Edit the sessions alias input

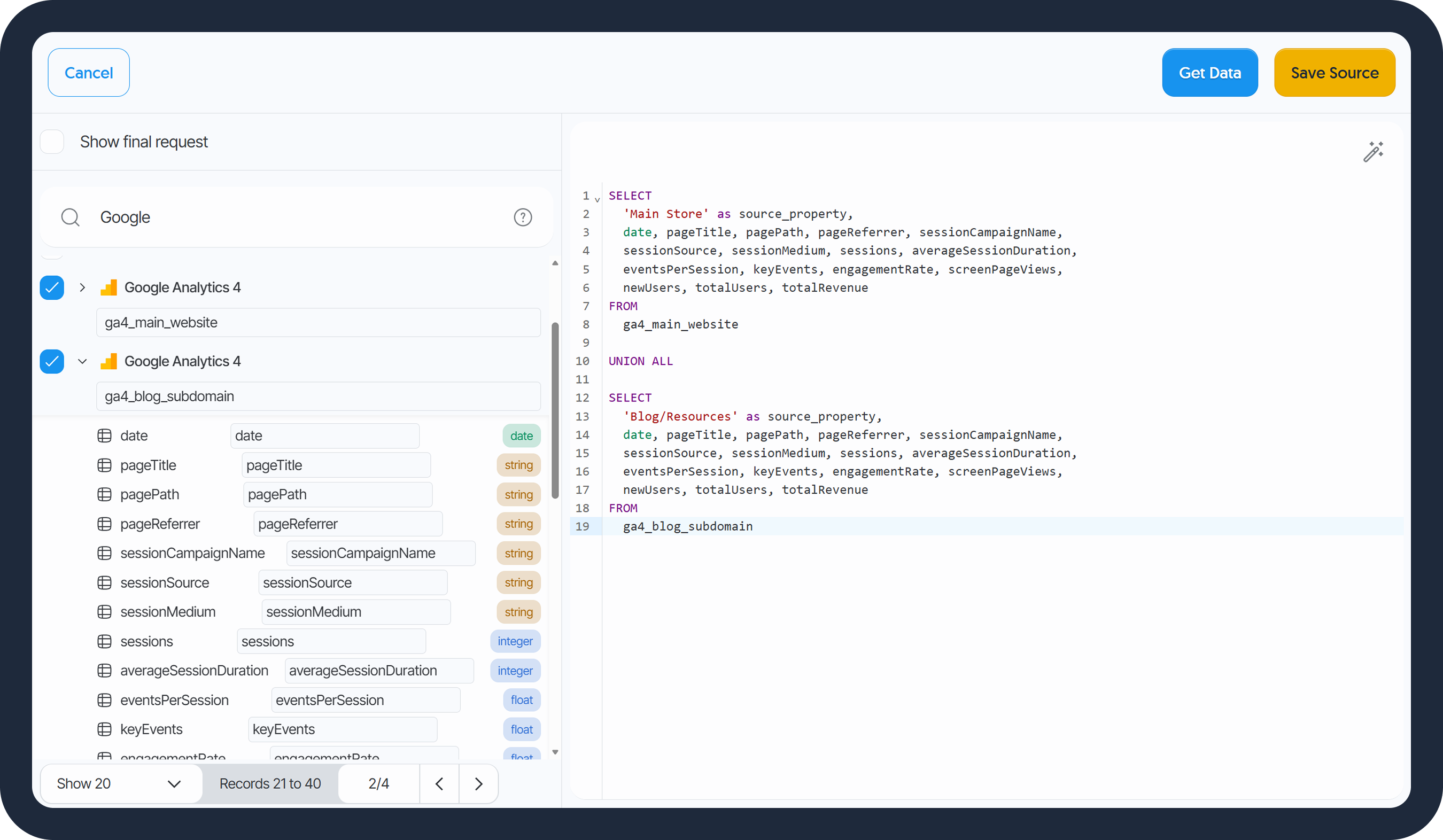point(331,641)
